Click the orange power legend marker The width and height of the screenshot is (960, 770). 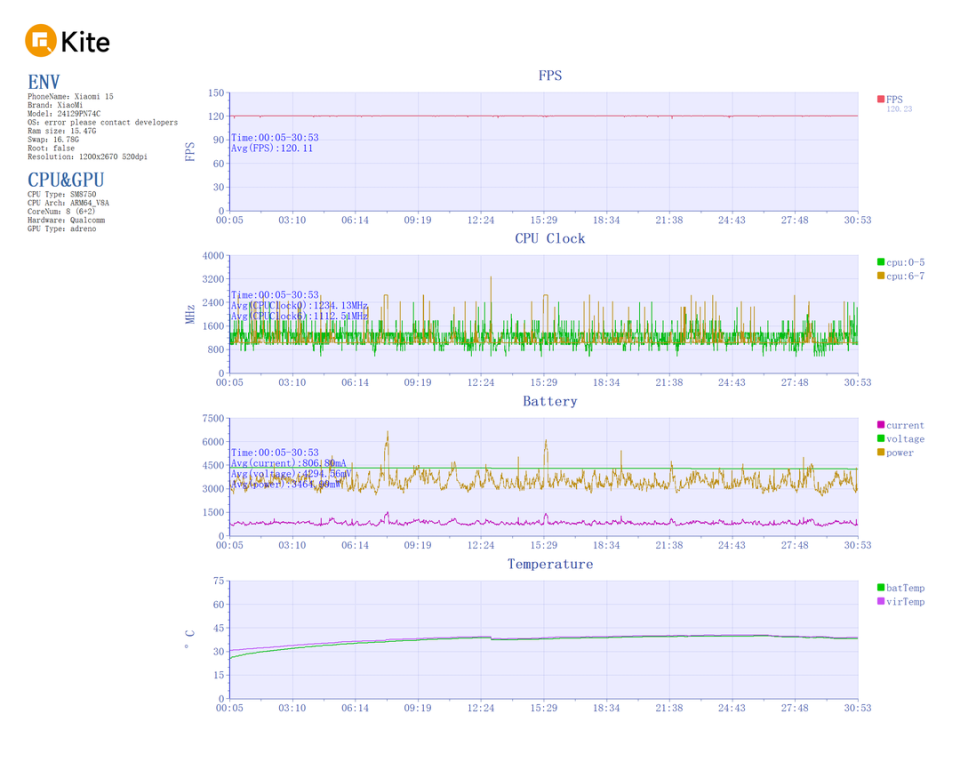click(x=880, y=452)
